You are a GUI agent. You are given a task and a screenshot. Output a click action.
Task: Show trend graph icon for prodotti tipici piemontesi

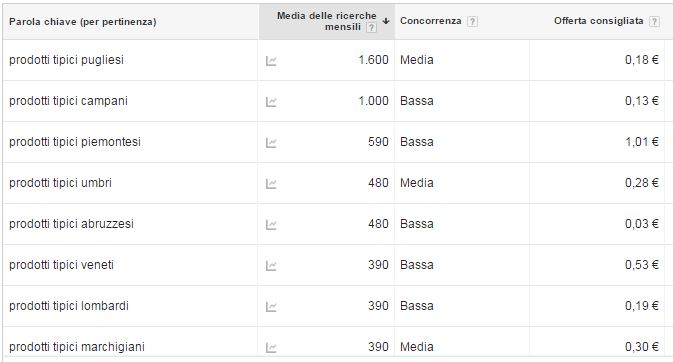[x=271, y=143]
